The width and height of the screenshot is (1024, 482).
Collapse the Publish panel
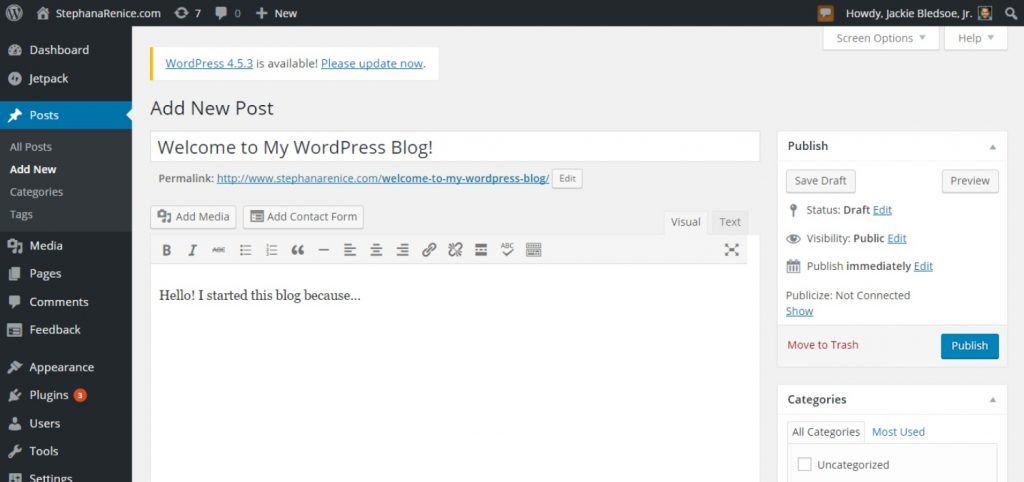[x=992, y=146]
